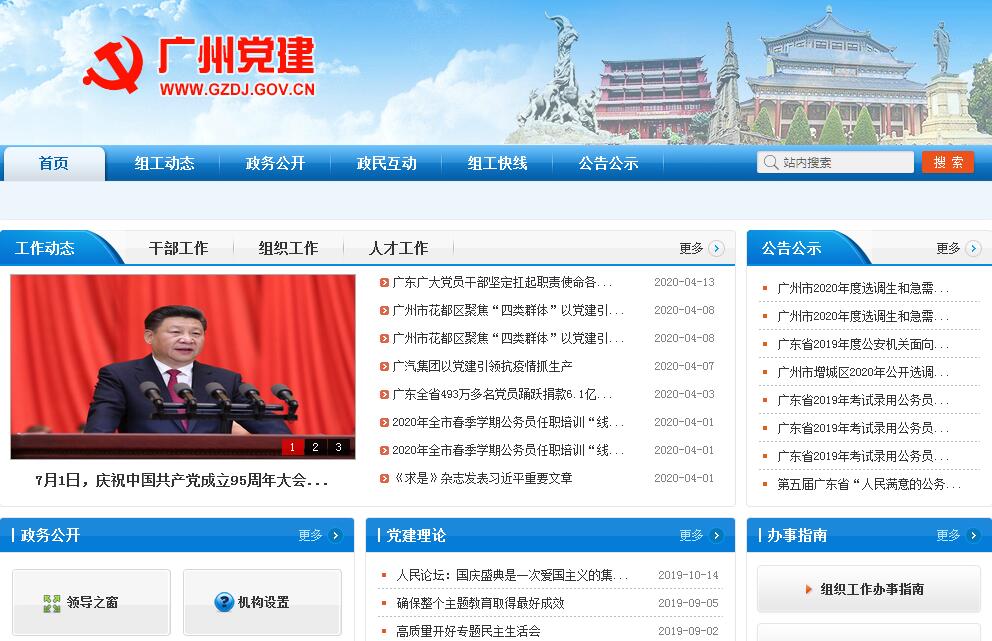This screenshot has width=992, height=641.
Task: Switch to the 人才工作 tab
Action: pyautogui.click(x=398, y=248)
